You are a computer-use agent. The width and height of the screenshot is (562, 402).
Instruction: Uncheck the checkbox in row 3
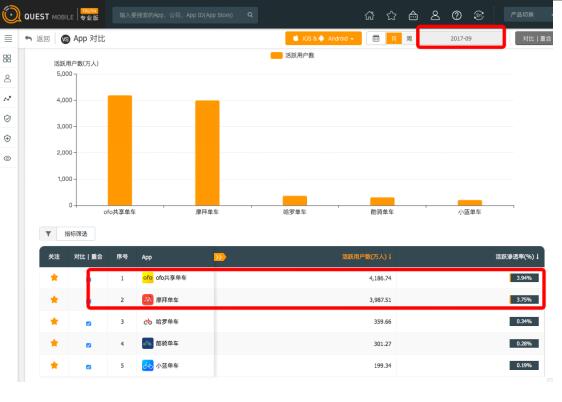pos(89,324)
